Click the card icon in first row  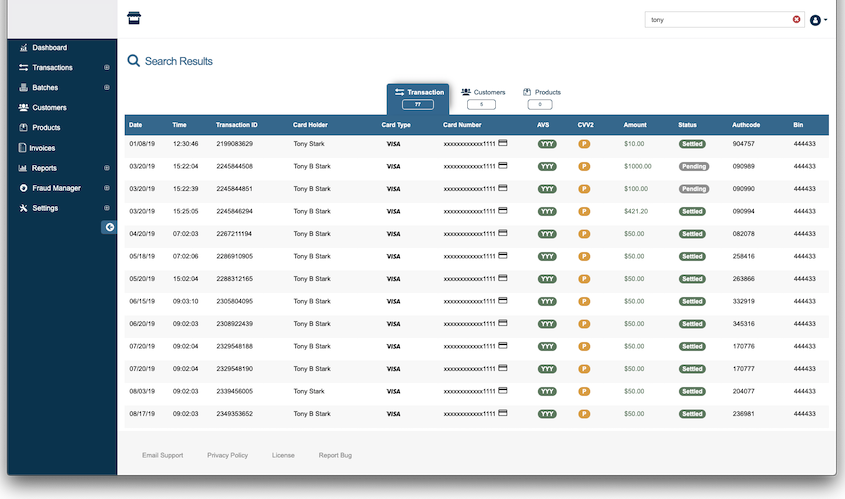point(503,143)
